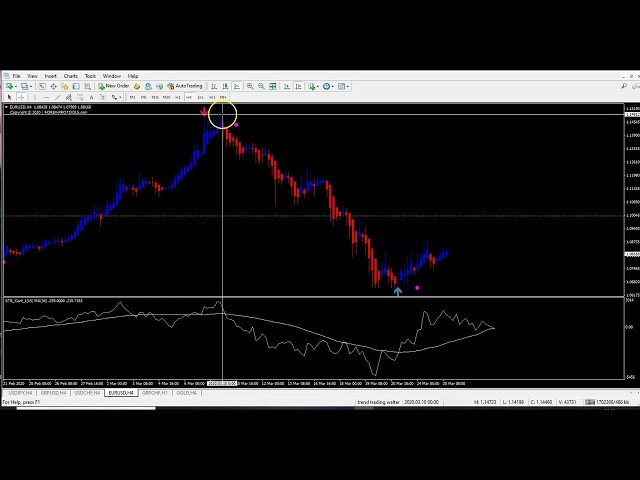The image size is (640, 480).
Task: Switch chart to line chart mode
Action: [236, 86]
